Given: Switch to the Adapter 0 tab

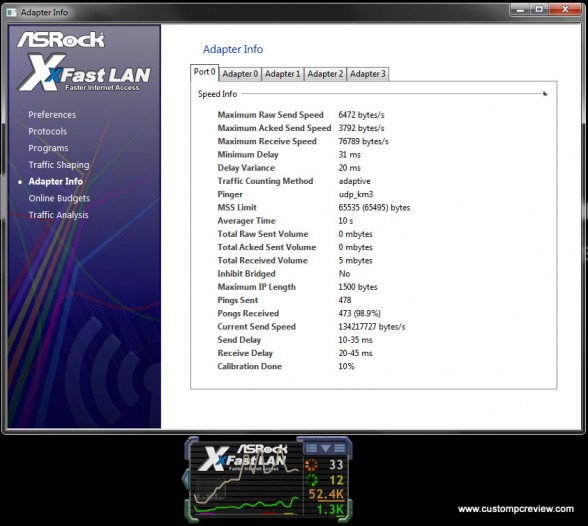Looking at the screenshot, I should click(x=240, y=74).
